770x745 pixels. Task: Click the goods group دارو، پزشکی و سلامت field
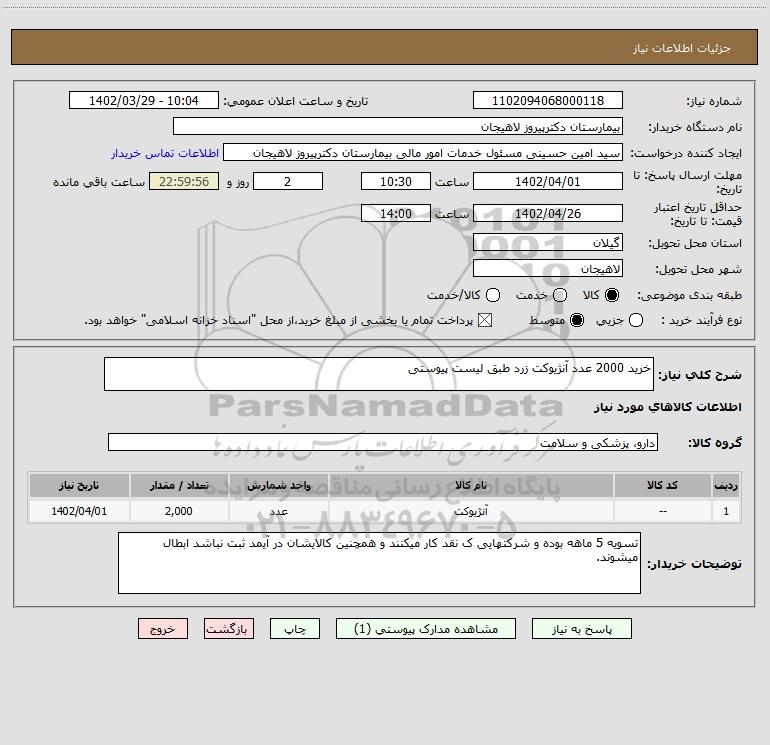click(x=383, y=442)
